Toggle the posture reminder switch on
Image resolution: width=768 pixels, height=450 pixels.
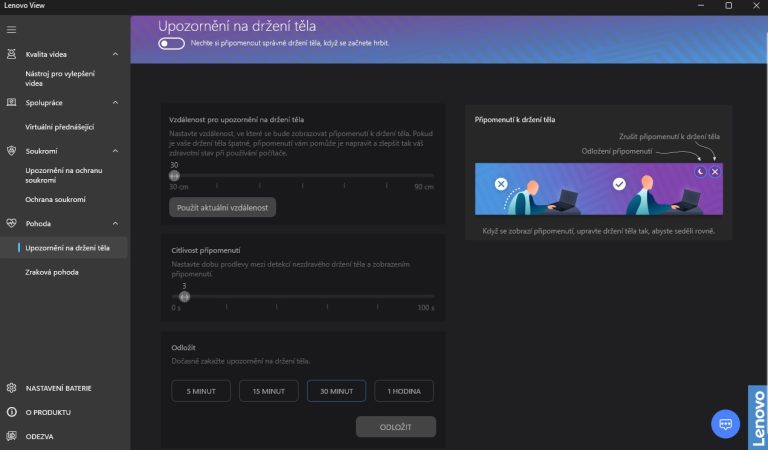[171, 44]
